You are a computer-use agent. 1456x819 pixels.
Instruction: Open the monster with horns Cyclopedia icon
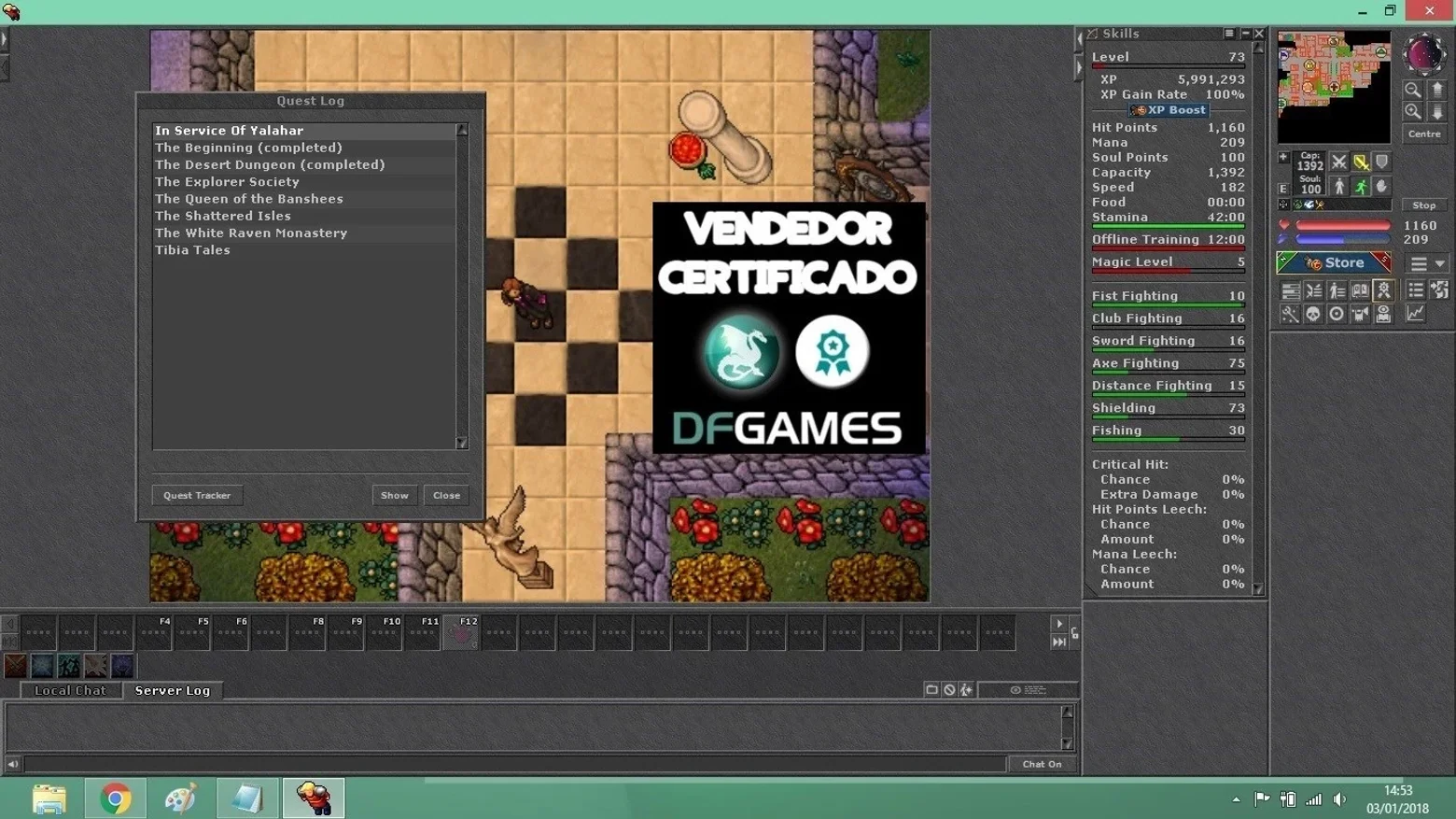(x=1360, y=314)
